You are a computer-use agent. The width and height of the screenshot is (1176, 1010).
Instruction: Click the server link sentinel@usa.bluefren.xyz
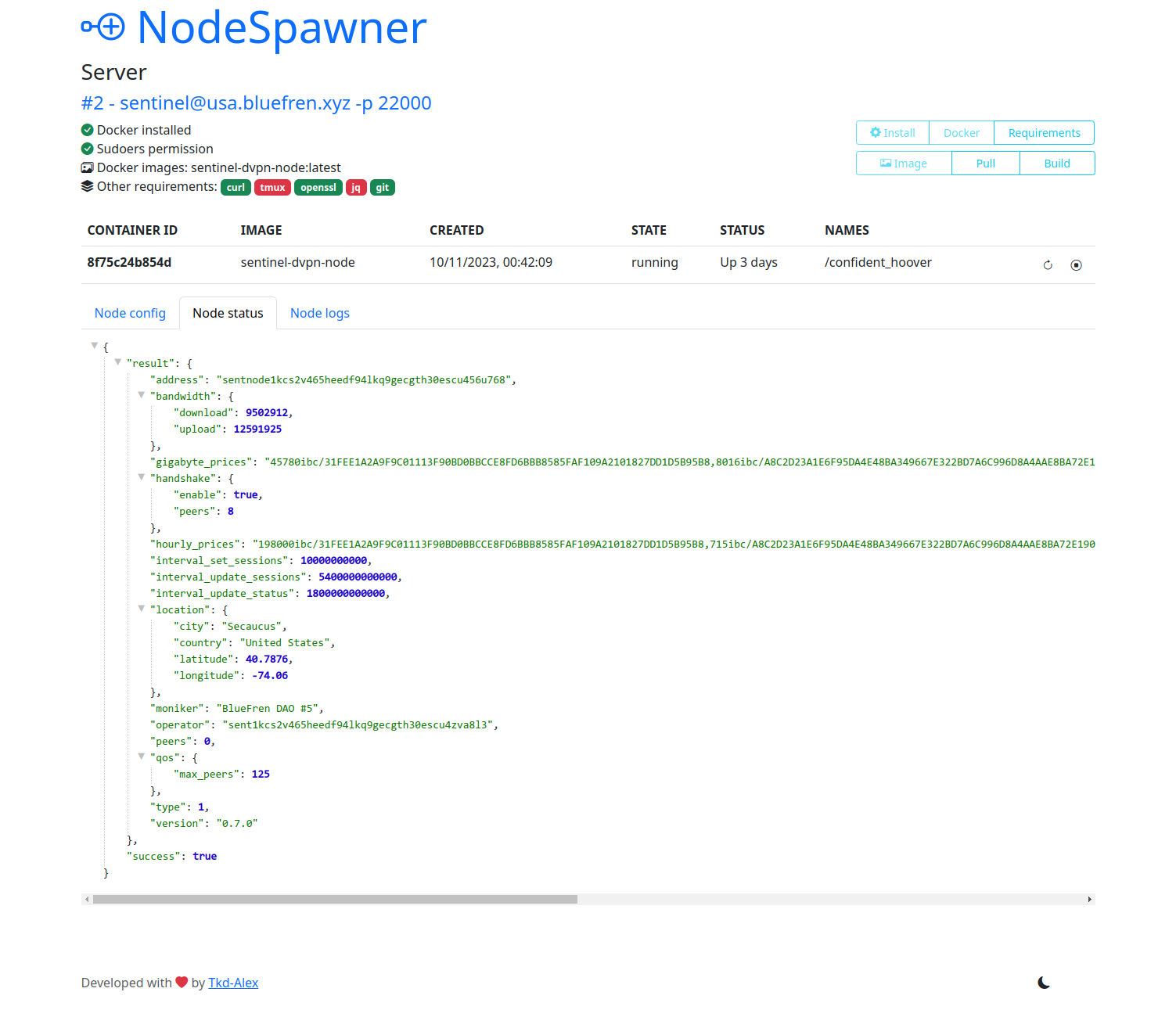(x=256, y=102)
